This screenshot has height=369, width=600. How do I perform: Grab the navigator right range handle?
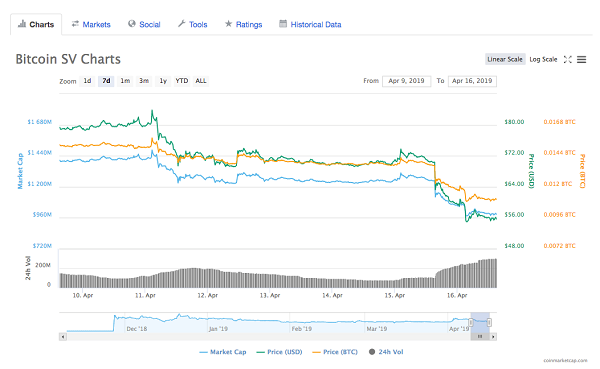pyautogui.click(x=489, y=323)
